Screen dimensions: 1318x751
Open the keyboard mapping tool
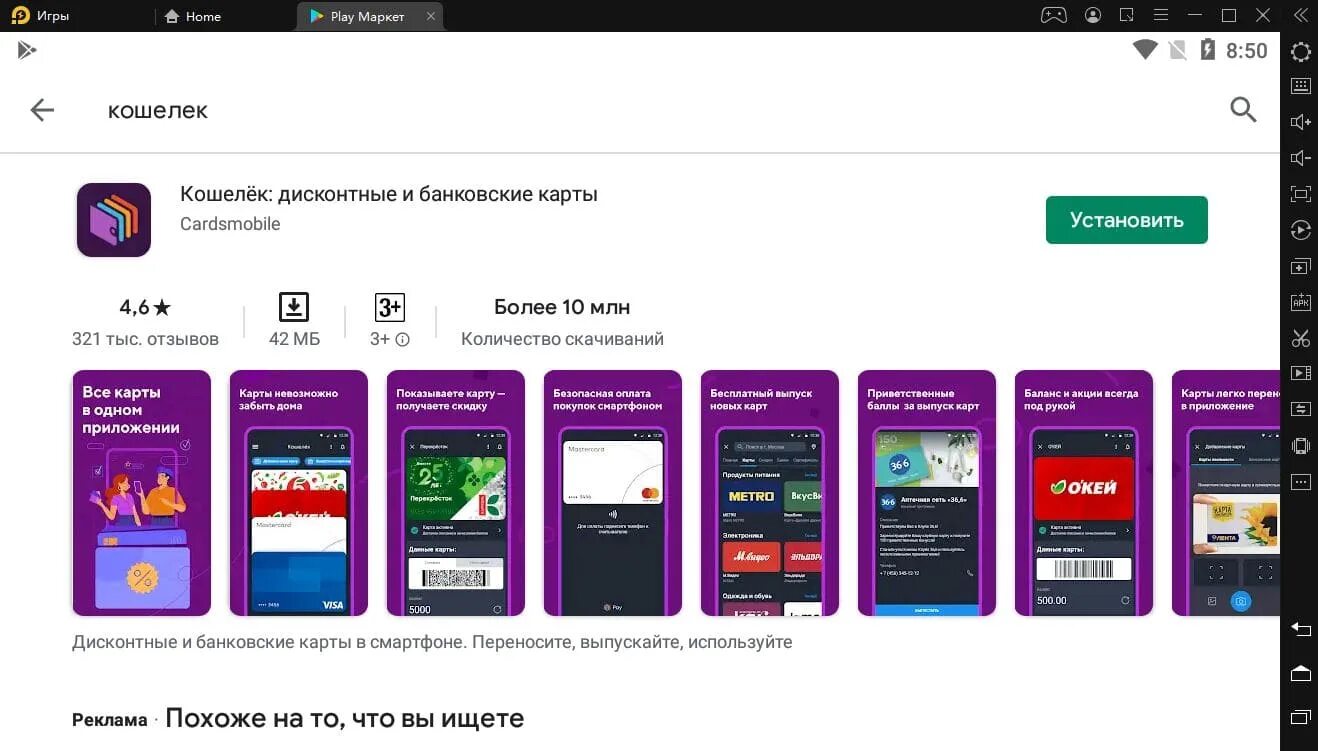[1300, 86]
